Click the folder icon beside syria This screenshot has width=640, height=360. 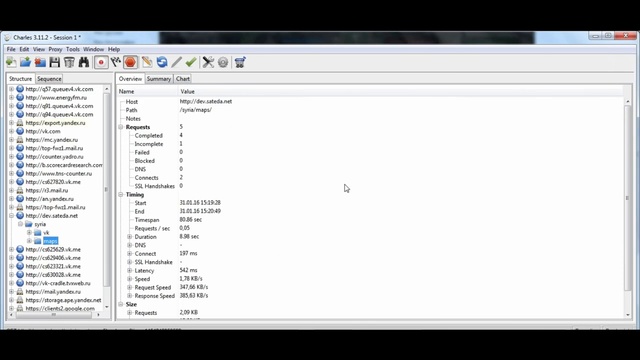point(29,224)
